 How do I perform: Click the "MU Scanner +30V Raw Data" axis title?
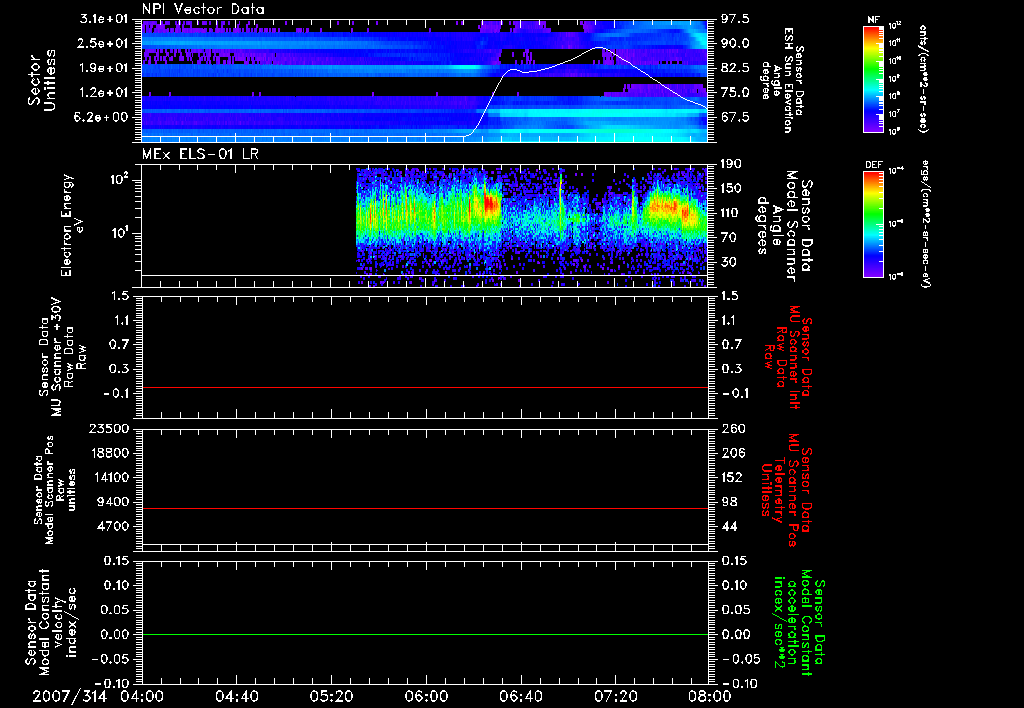click(62, 359)
